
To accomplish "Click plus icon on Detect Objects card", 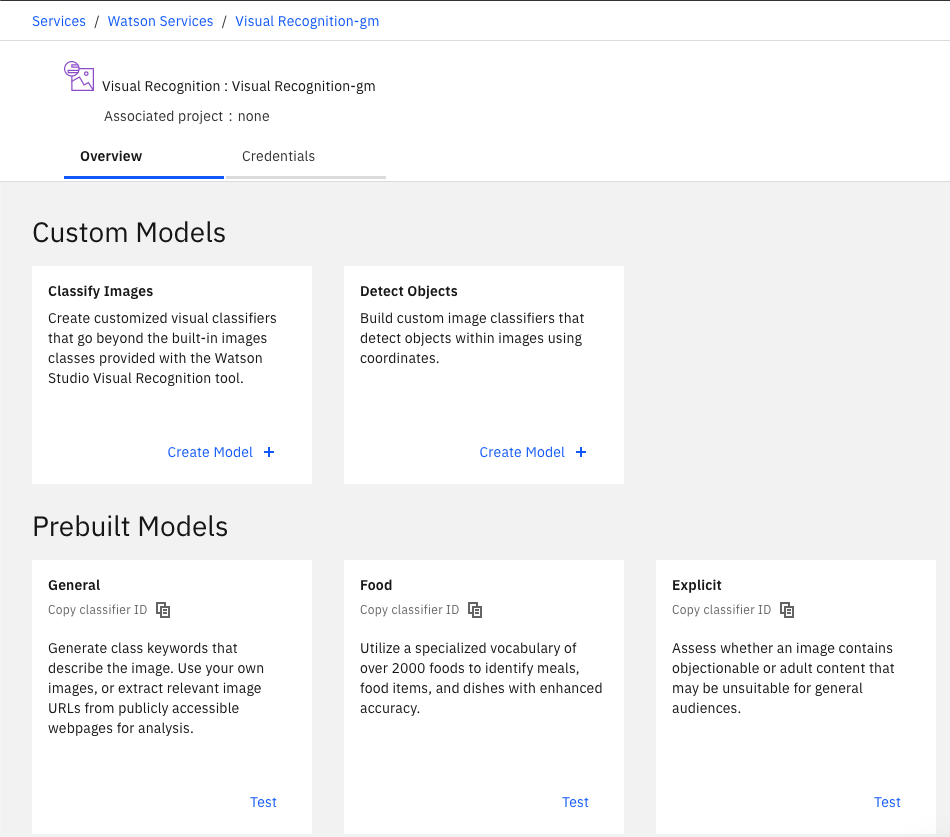I will [x=581, y=452].
